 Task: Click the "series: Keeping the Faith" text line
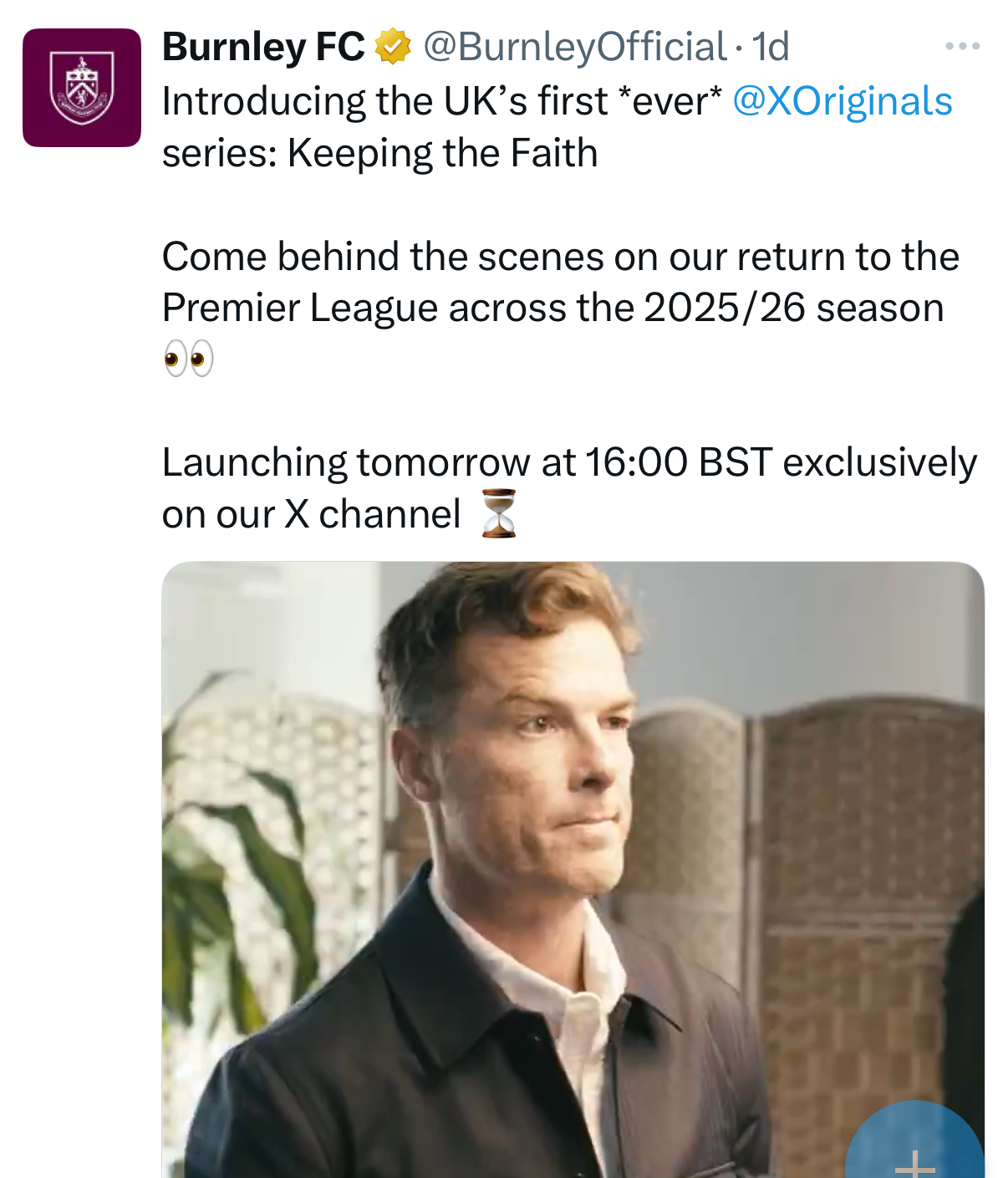pyautogui.click(x=379, y=153)
